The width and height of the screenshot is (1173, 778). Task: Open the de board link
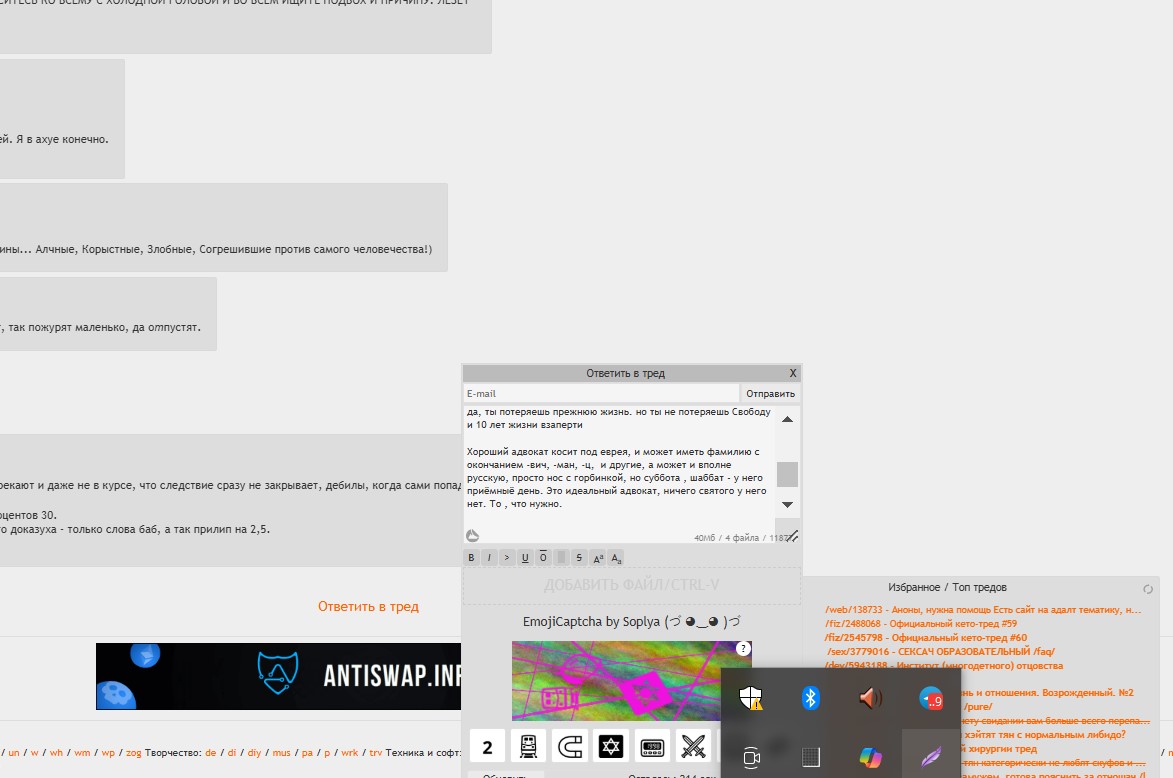(210, 753)
